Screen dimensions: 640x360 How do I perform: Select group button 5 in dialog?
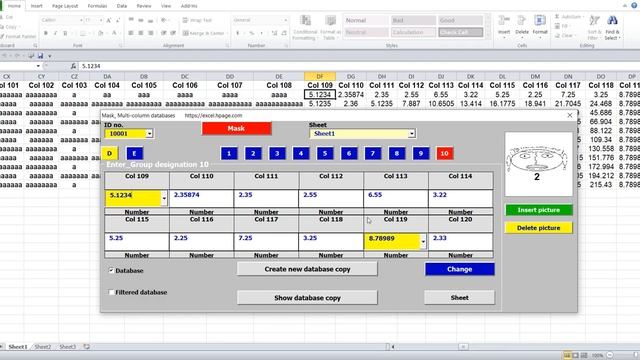325,153
